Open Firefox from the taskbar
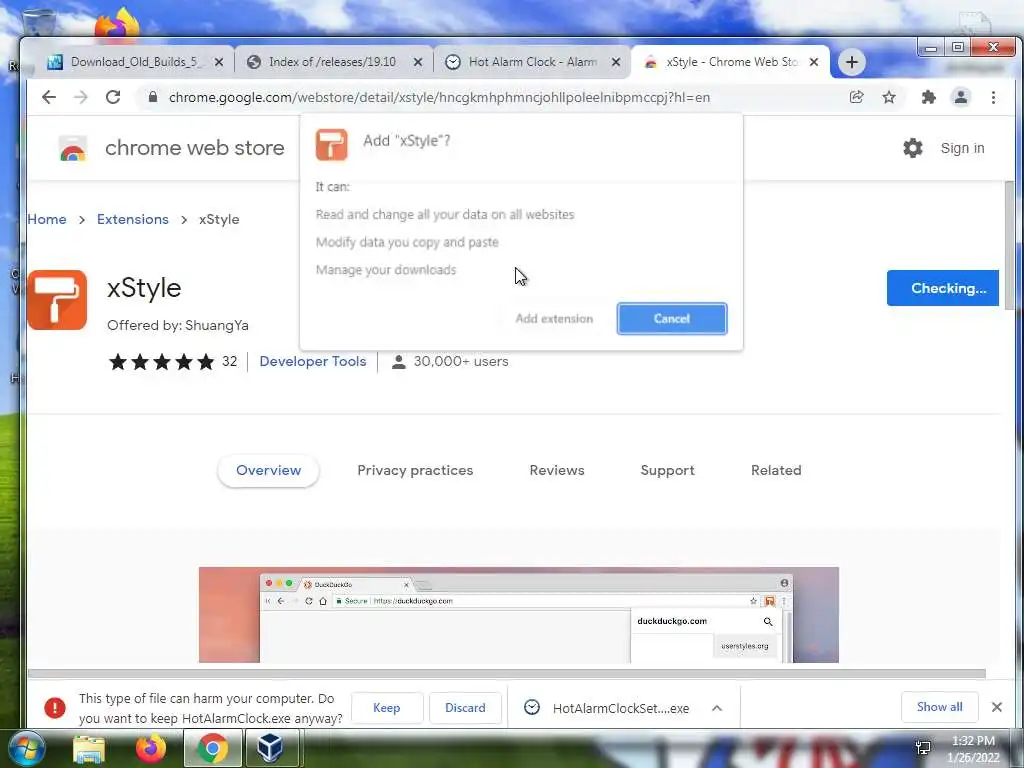 point(151,750)
